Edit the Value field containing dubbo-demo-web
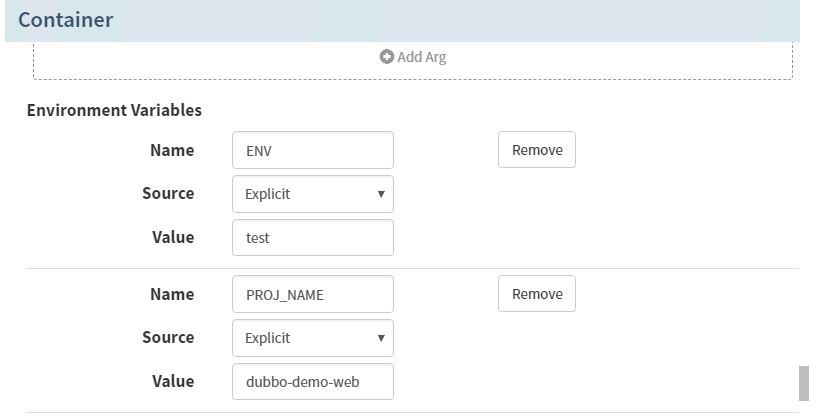 pos(312,382)
